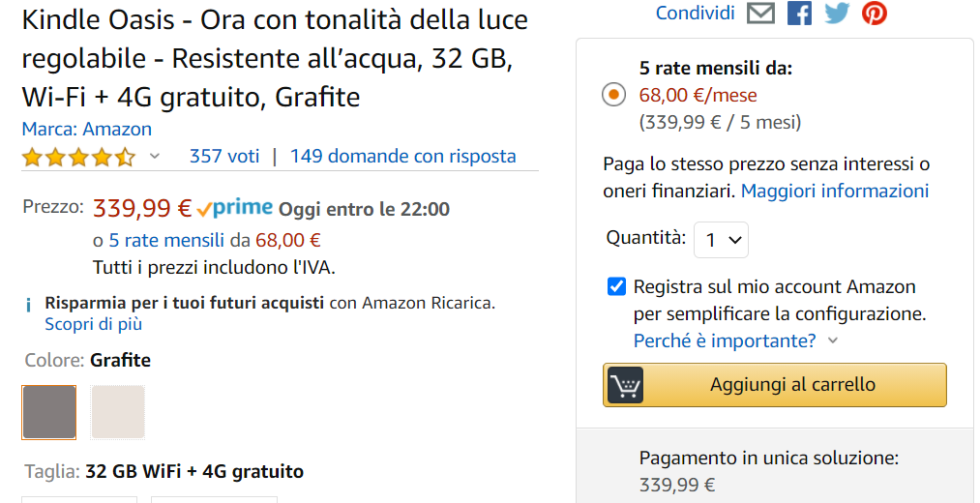980x503 pixels.
Task: Share on Facebook icon
Action: tap(799, 13)
